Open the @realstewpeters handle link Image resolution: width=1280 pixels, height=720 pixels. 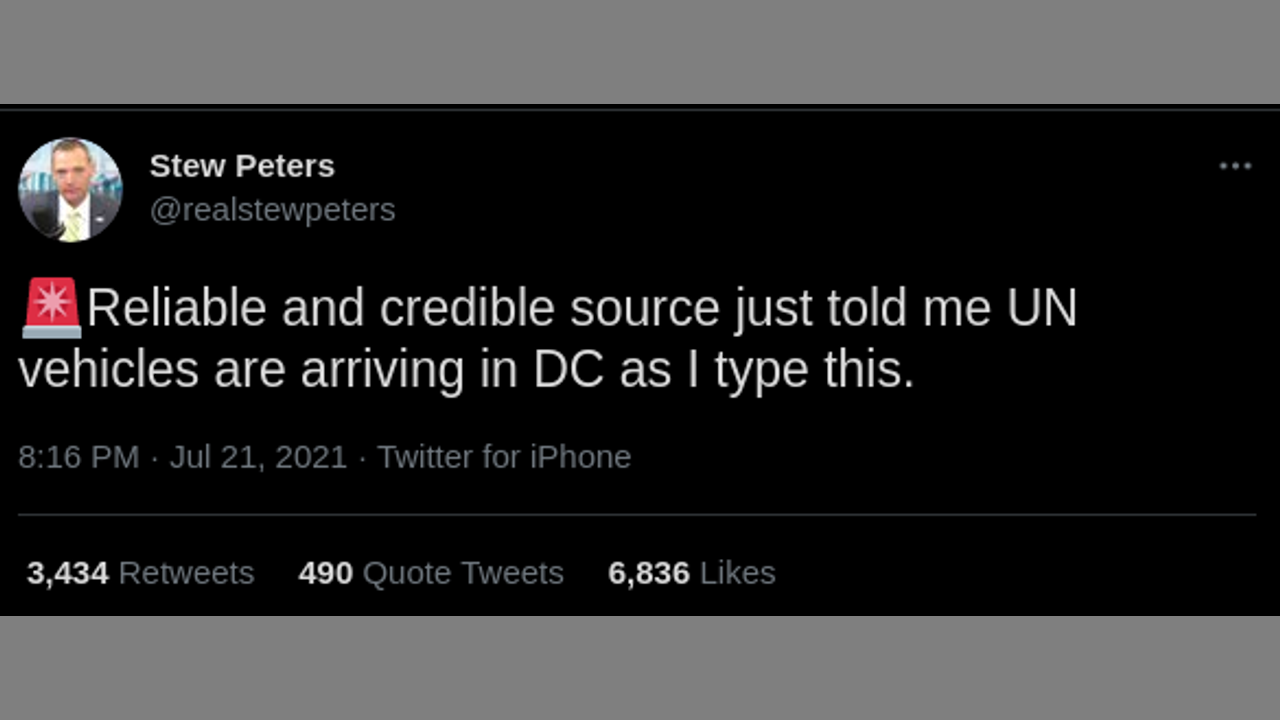272,210
